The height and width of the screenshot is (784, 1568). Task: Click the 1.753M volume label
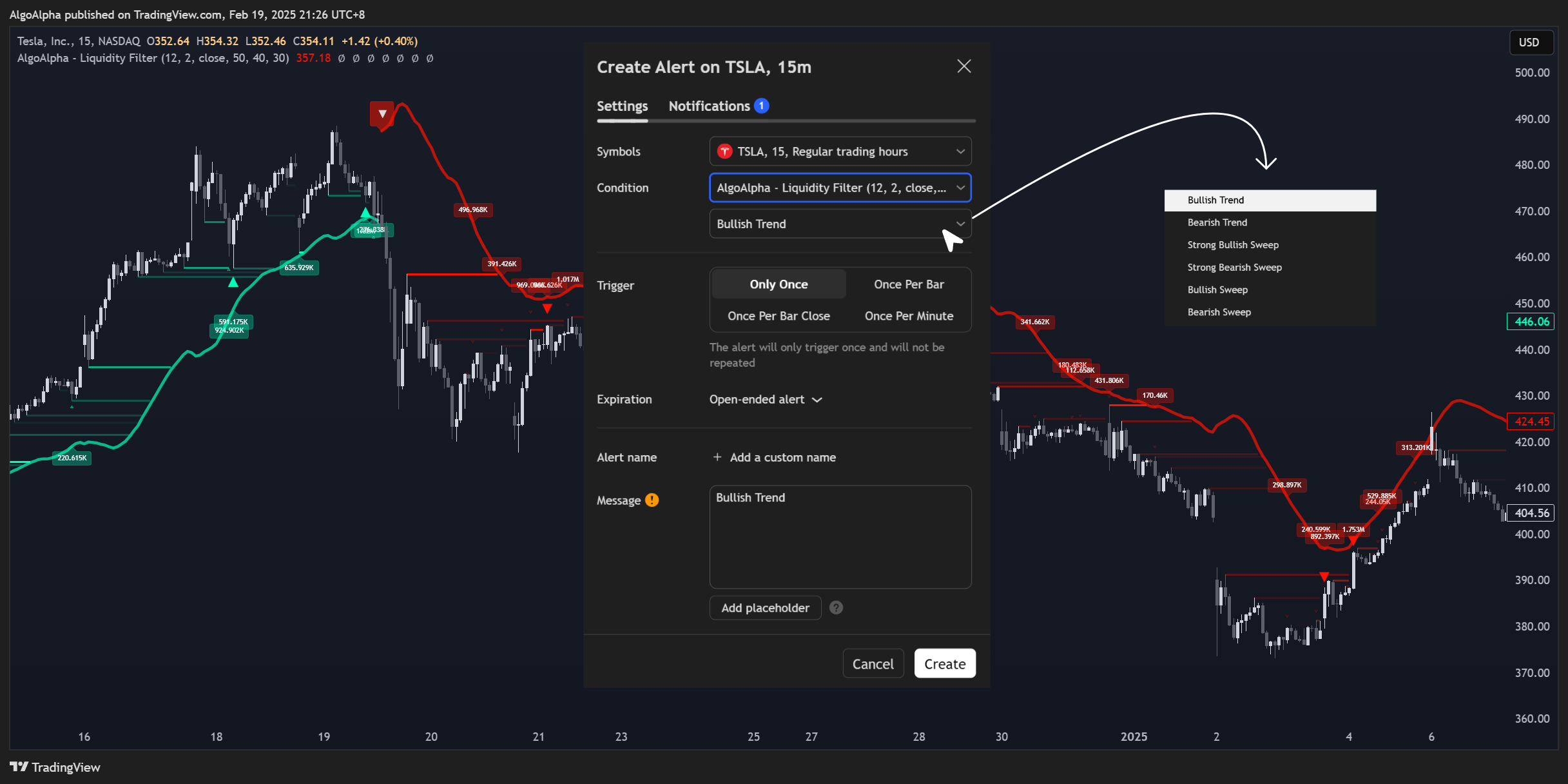(x=1353, y=530)
